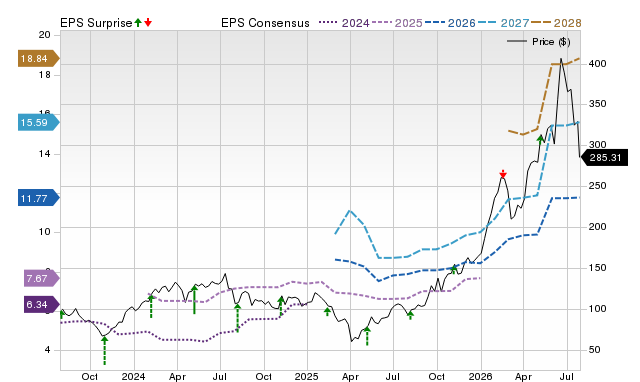
Task: Click the 2024 x-axis label
Action: click(x=133, y=376)
